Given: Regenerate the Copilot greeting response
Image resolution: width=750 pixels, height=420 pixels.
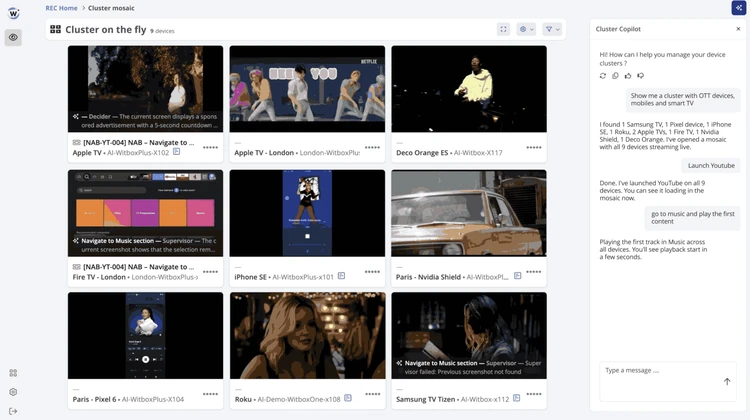Looking at the screenshot, I should [x=603, y=76].
